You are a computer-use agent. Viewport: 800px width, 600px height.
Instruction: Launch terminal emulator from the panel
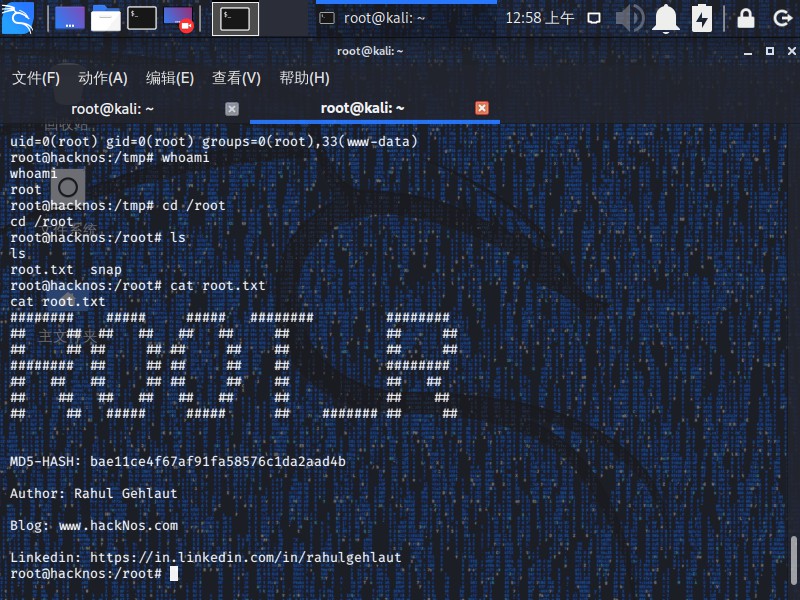click(x=141, y=18)
